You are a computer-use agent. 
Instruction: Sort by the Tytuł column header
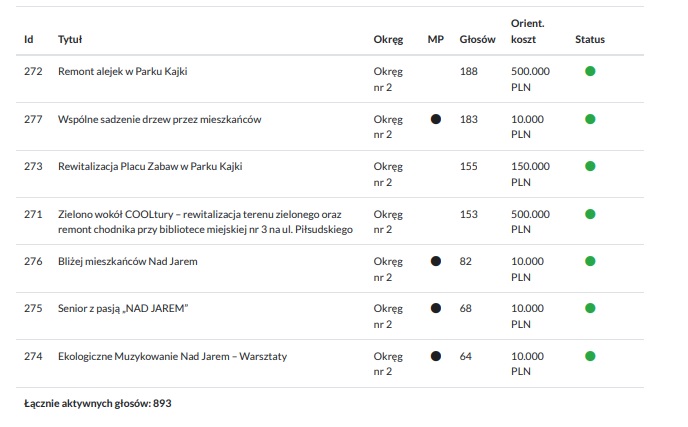click(x=70, y=40)
